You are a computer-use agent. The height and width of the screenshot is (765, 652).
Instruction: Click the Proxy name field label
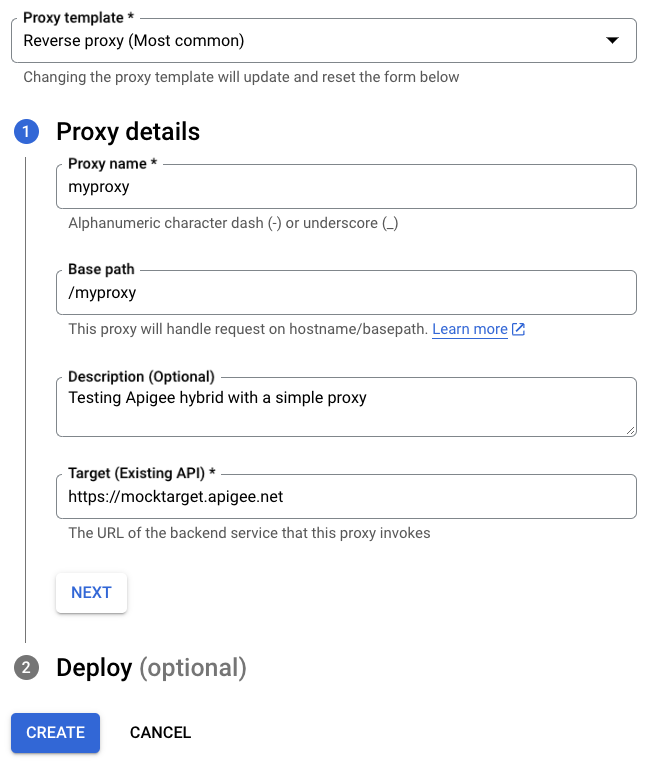pos(113,164)
